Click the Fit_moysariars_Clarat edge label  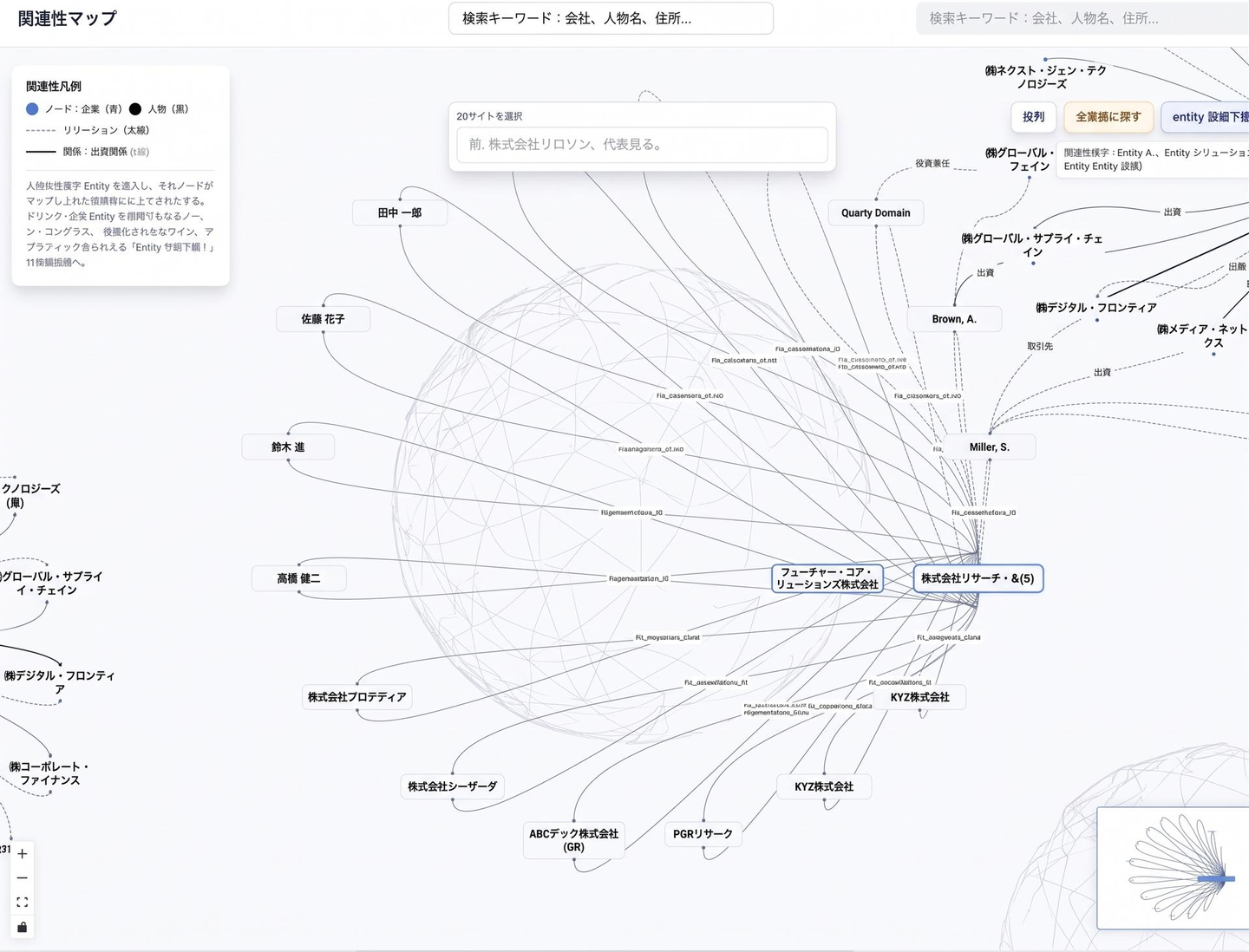pyautogui.click(x=667, y=637)
